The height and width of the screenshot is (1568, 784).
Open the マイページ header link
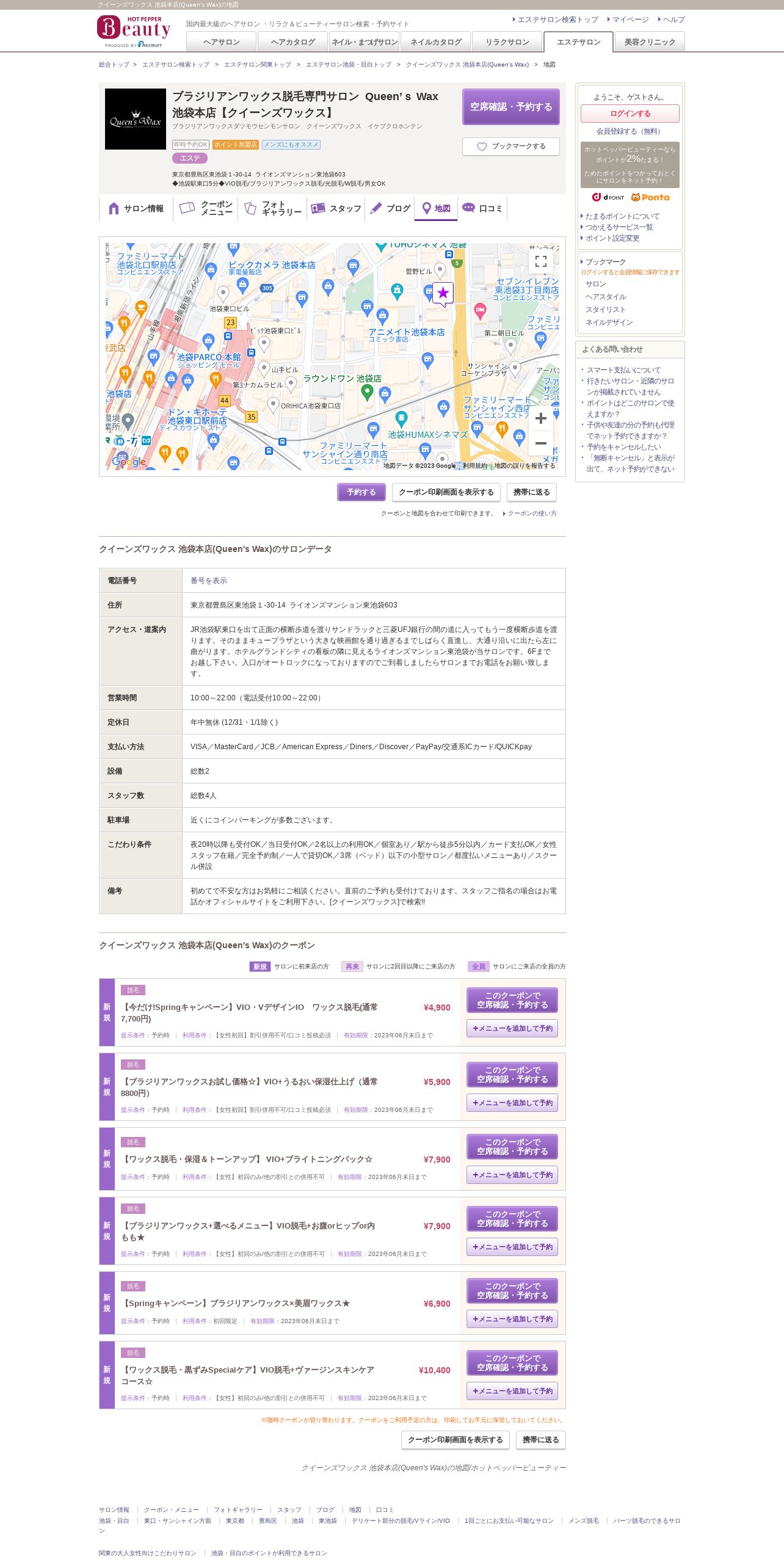pos(631,20)
